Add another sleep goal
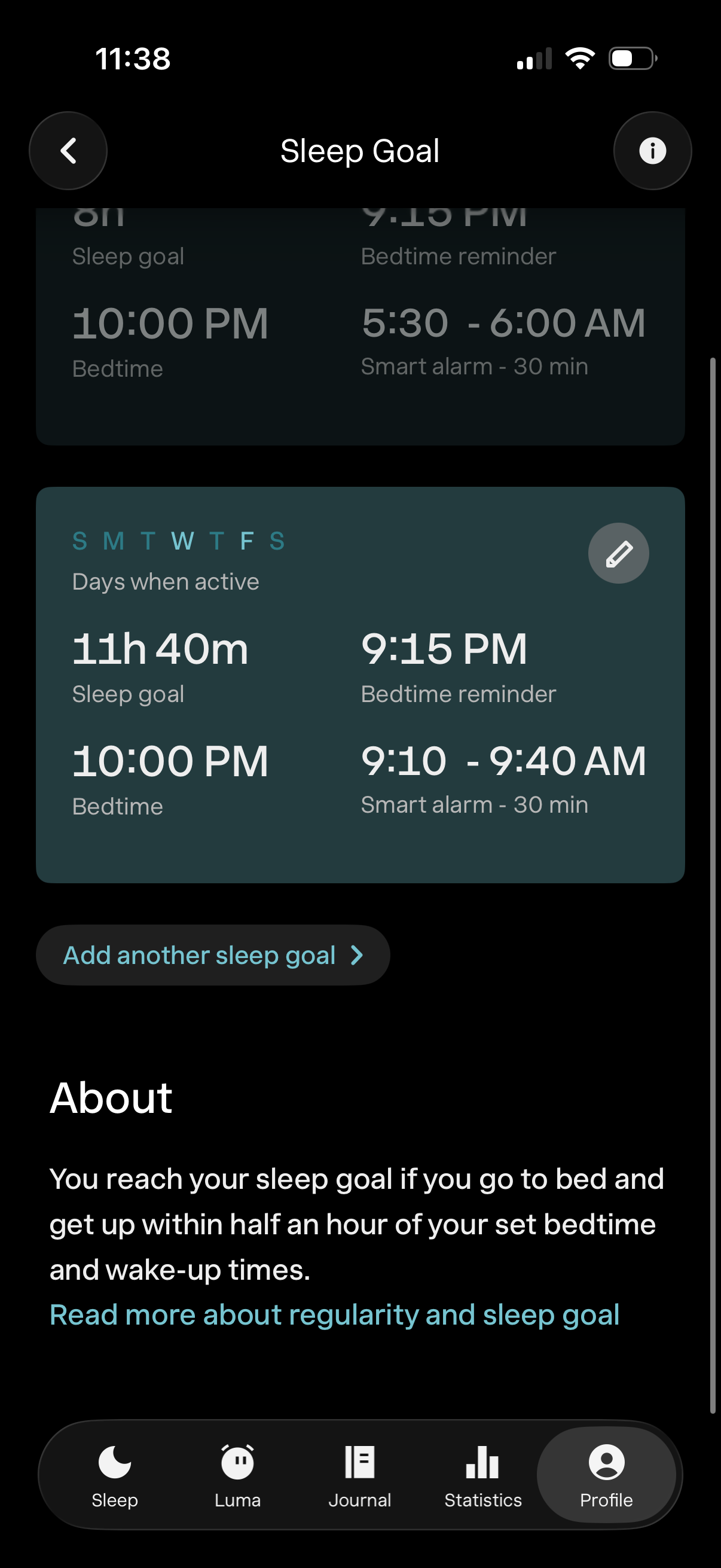The width and height of the screenshot is (721, 1568). 200,955
